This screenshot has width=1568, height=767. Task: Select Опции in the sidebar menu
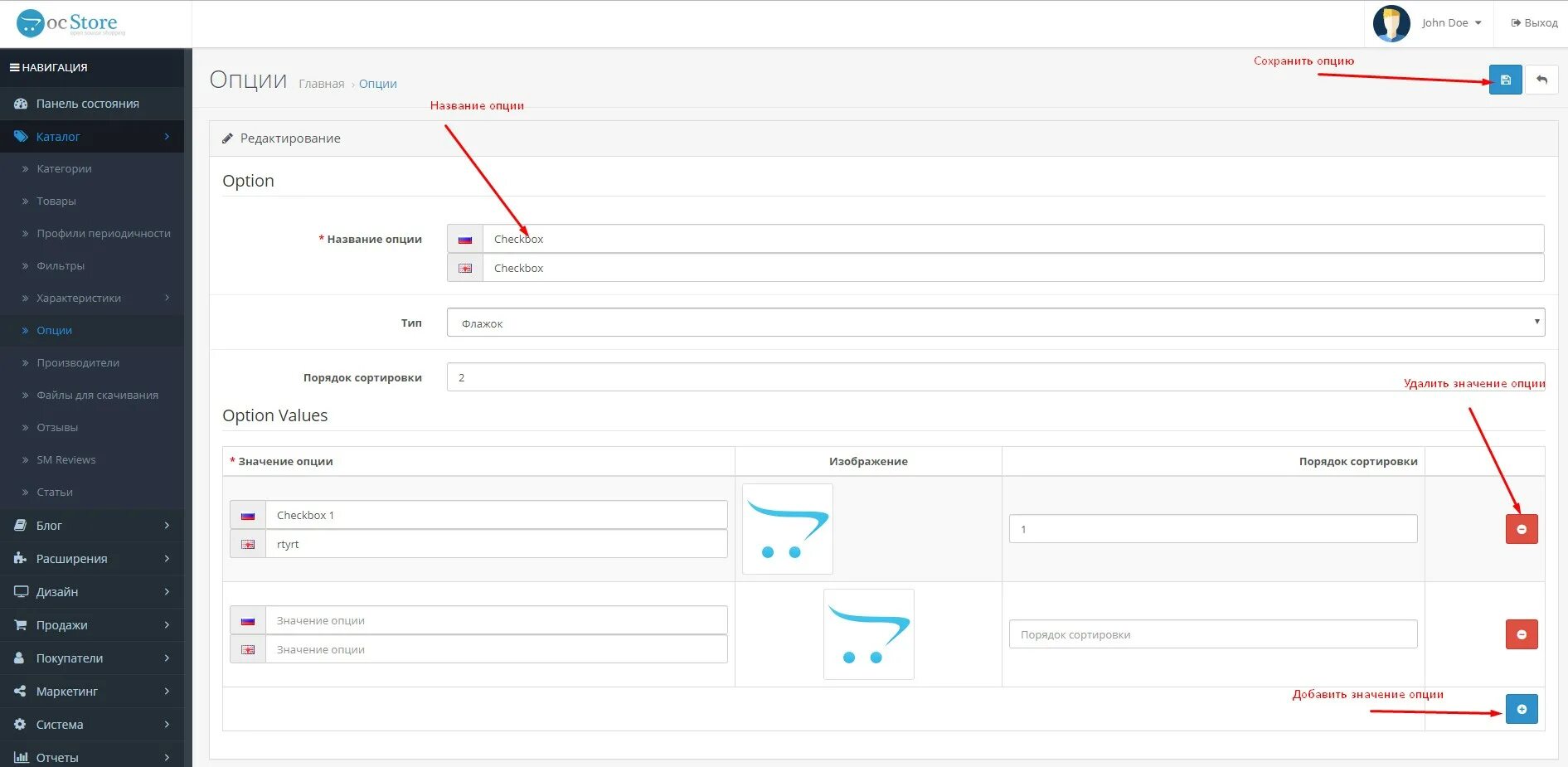[54, 330]
